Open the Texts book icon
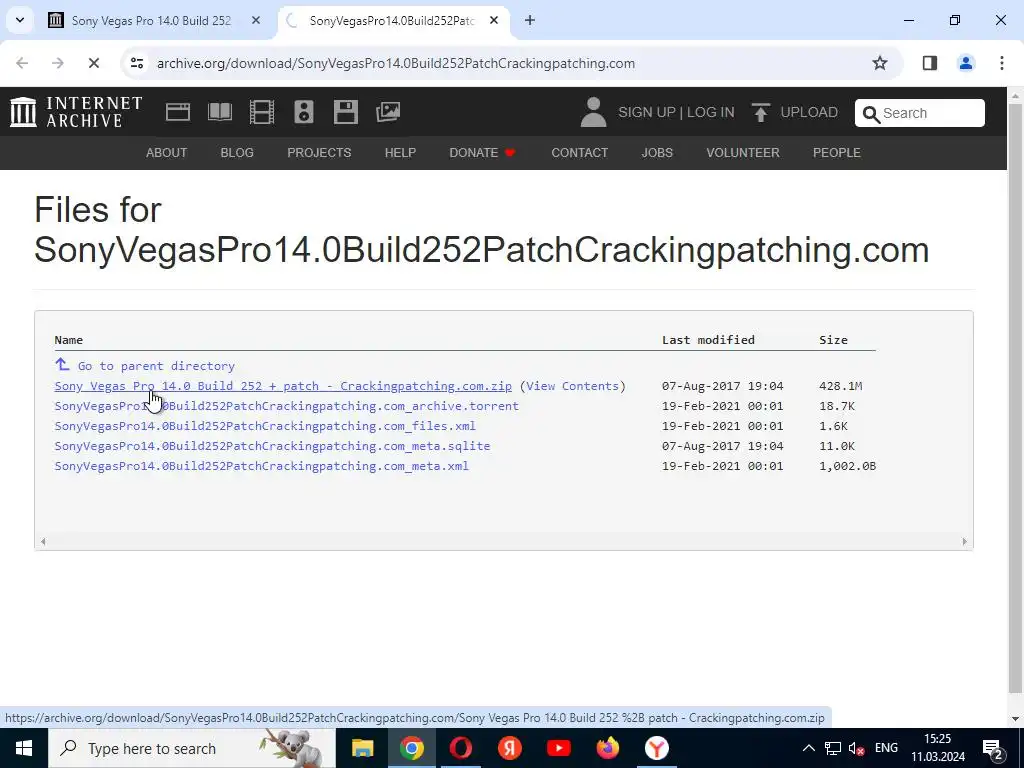 coord(219,112)
